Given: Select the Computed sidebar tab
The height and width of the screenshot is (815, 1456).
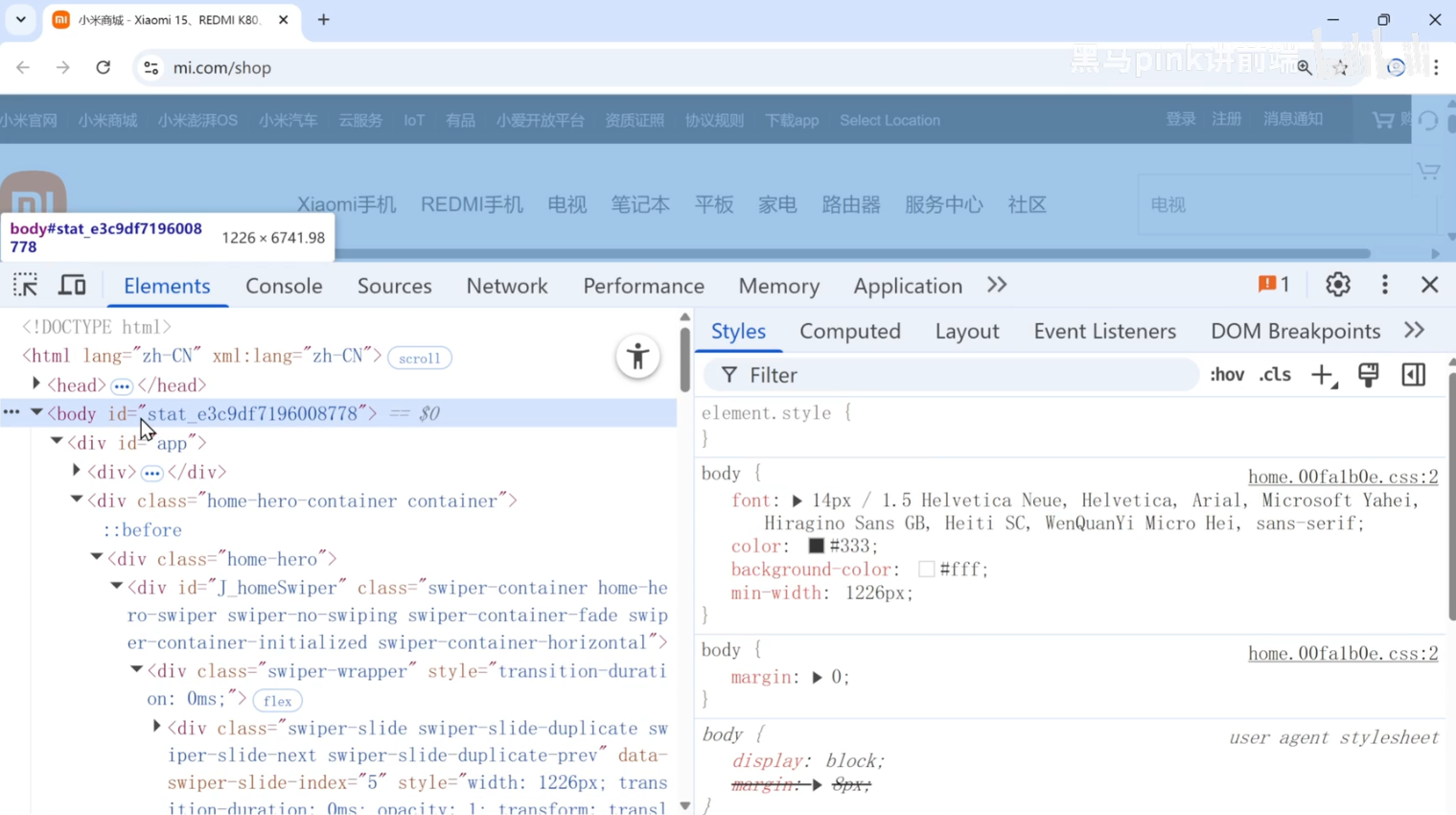Looking at the screenshot, I should pyautogui.click(x=850, y=331).
